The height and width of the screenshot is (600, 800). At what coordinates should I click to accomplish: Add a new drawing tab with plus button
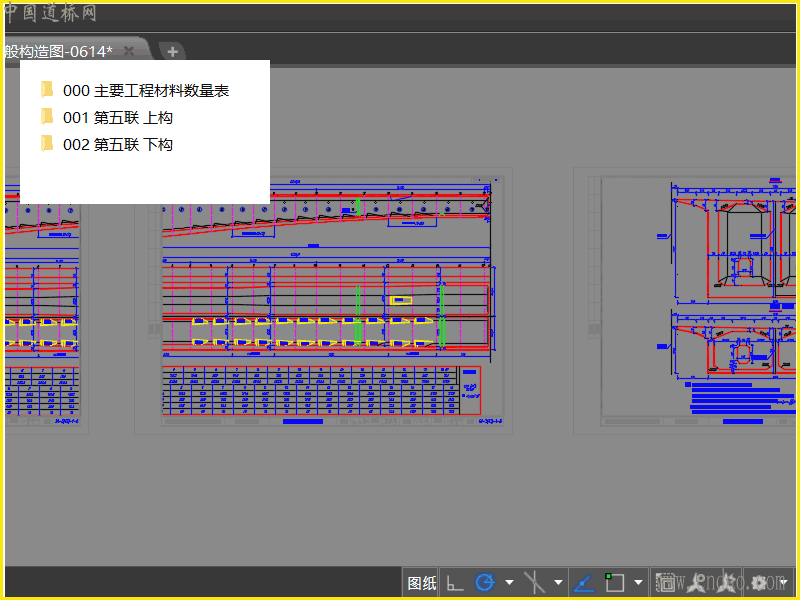click(x=172, y=52)
